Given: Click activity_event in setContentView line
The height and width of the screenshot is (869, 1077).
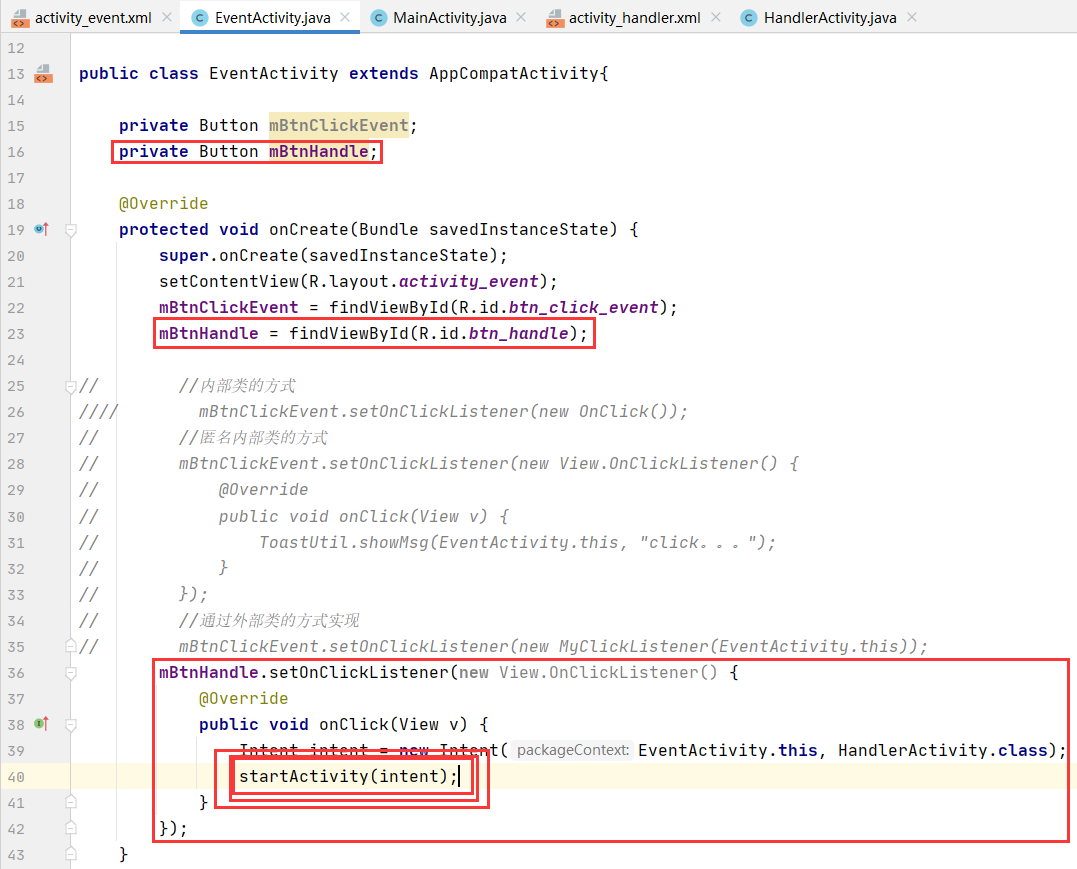Looking at the screenshot, I should (x=469, y=282).
